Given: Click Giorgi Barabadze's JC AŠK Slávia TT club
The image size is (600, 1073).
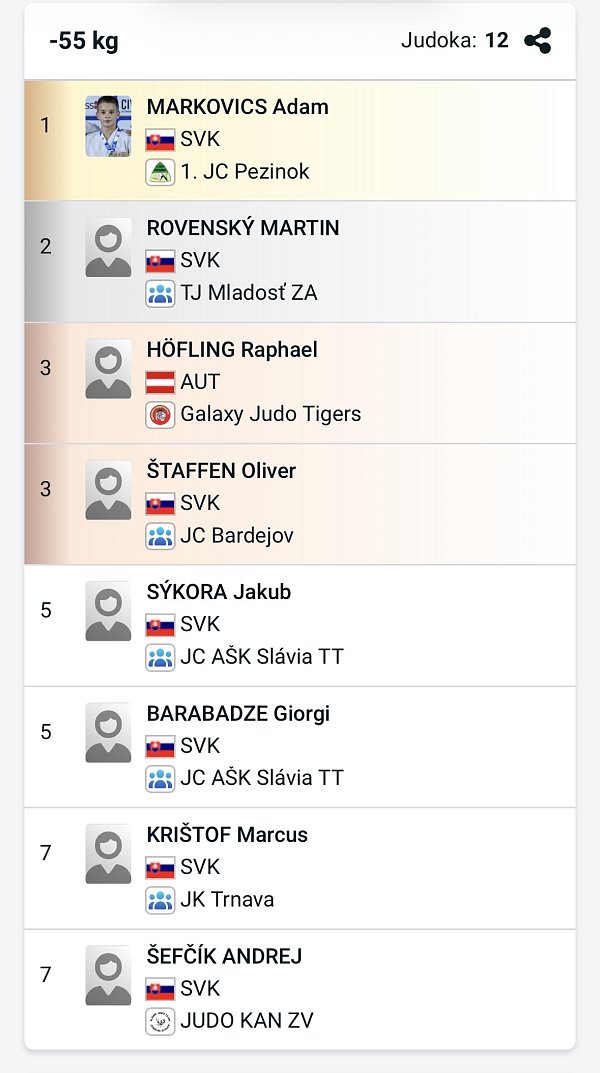Looking at the screenshot, I should coord(261,778).
